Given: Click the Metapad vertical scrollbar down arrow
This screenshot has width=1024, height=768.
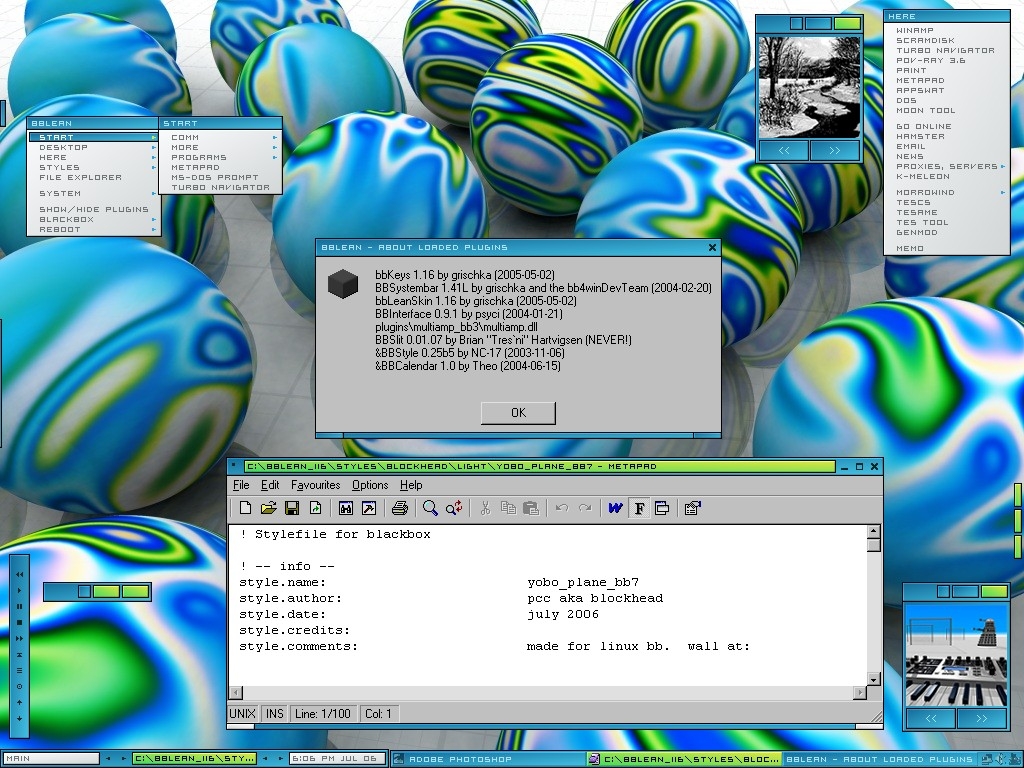Looking at the screenshot, I should click(874, 679).
